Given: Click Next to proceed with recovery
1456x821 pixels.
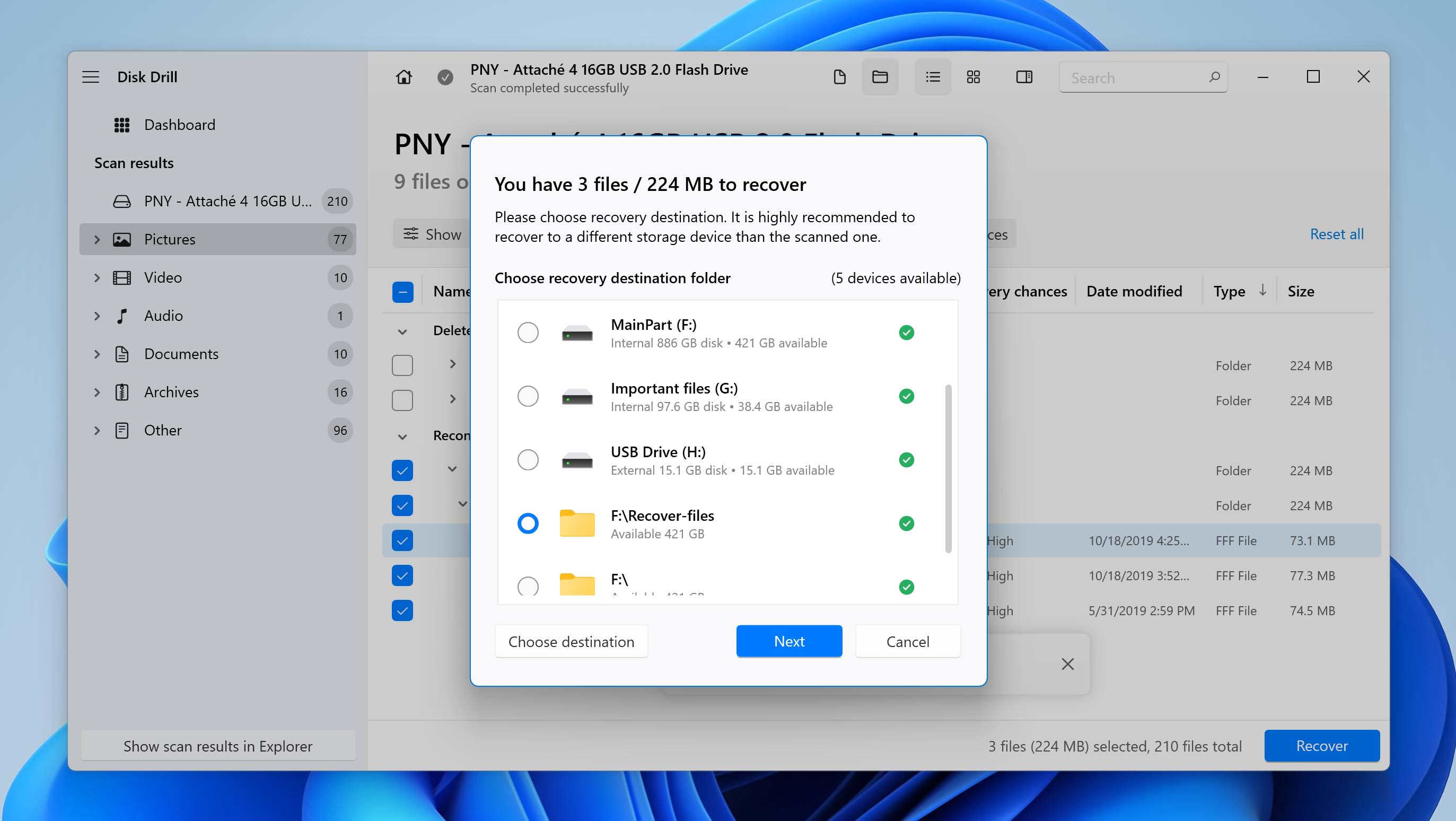Looking at the screenshot, I should (x=789, y=641).
